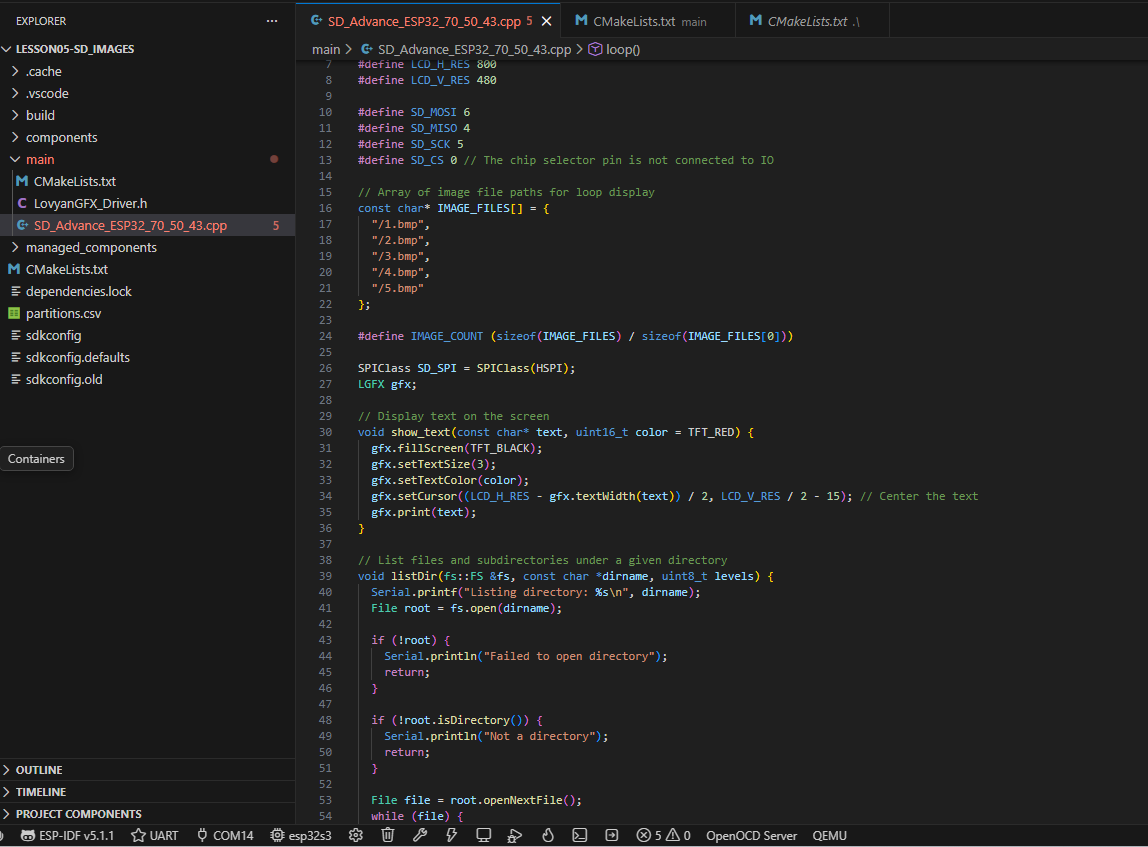Open Explorer more actions ellipsis menu
Viewport: 1148px width, 847px height.
(272, 21)
